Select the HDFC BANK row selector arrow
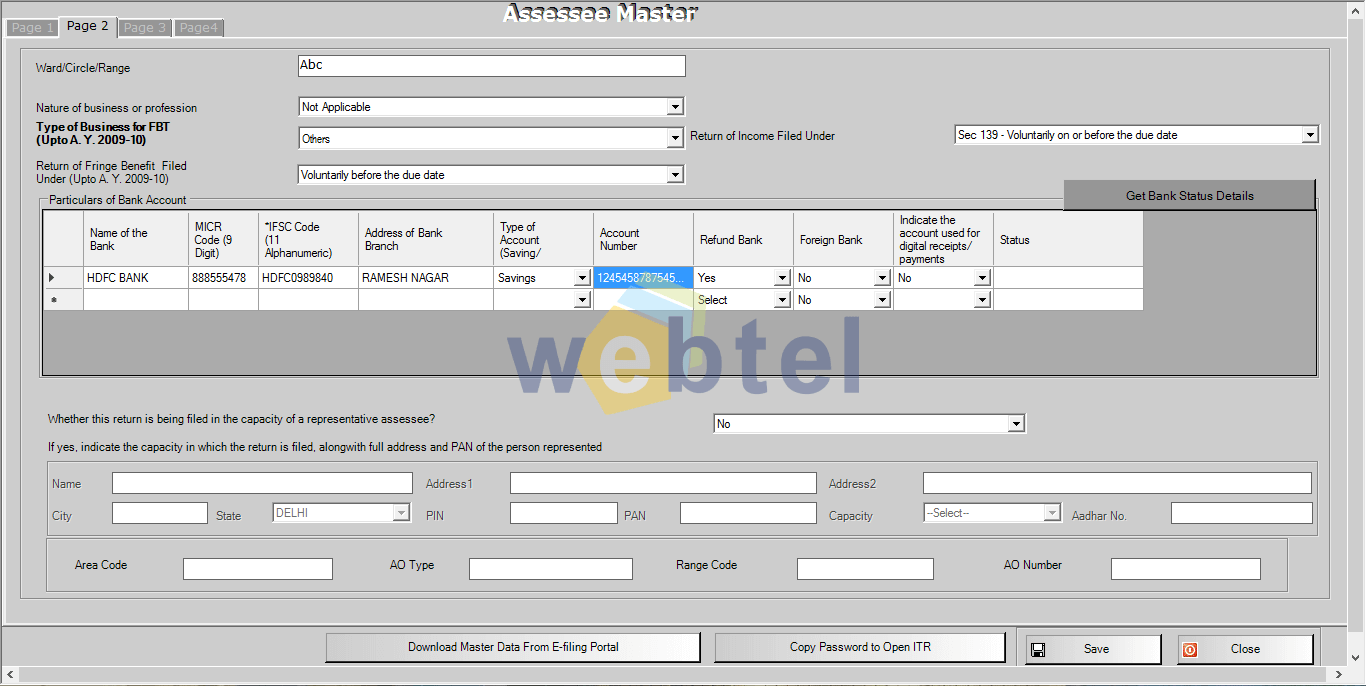 point(52,278)
